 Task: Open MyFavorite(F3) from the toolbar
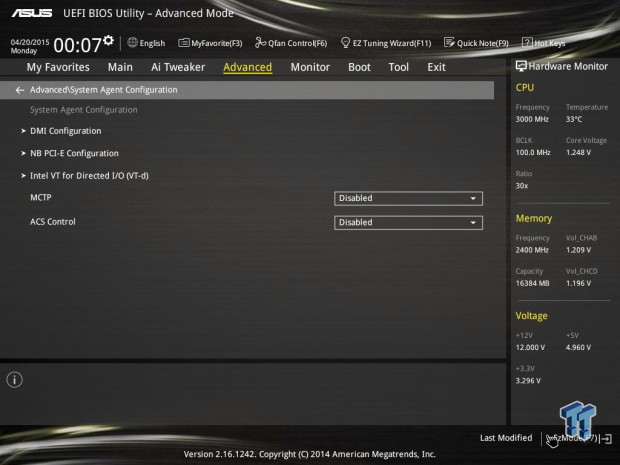(x=210, y=43)
